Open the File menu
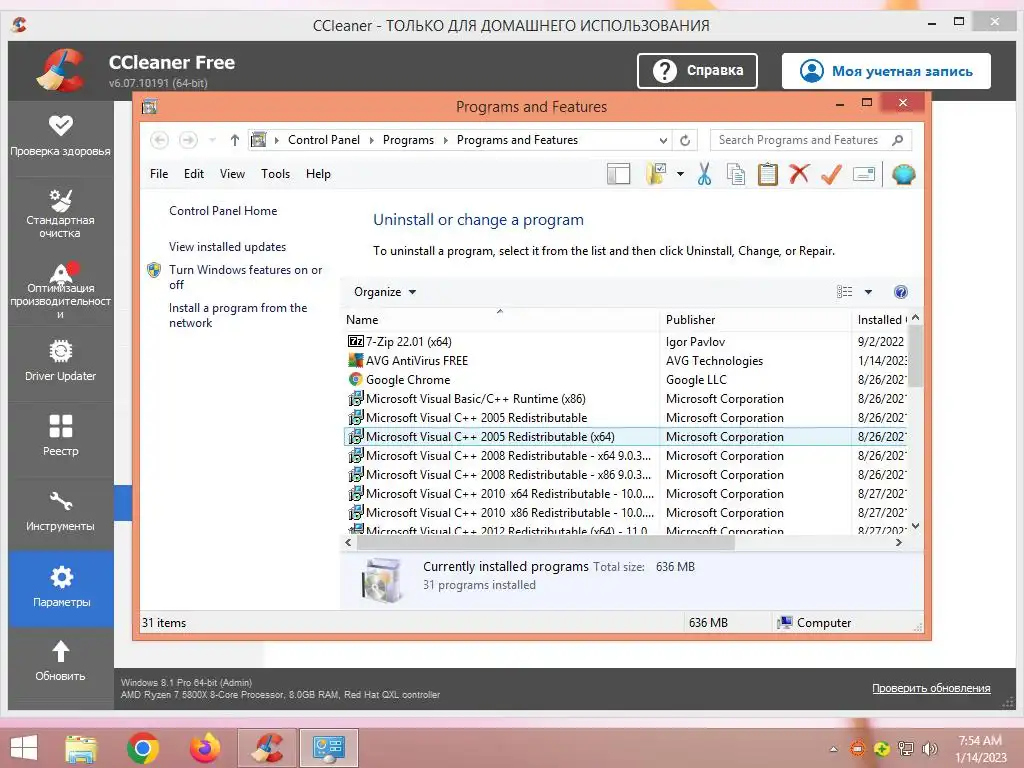Viewport: 1024px width, 768px height. 159,174
